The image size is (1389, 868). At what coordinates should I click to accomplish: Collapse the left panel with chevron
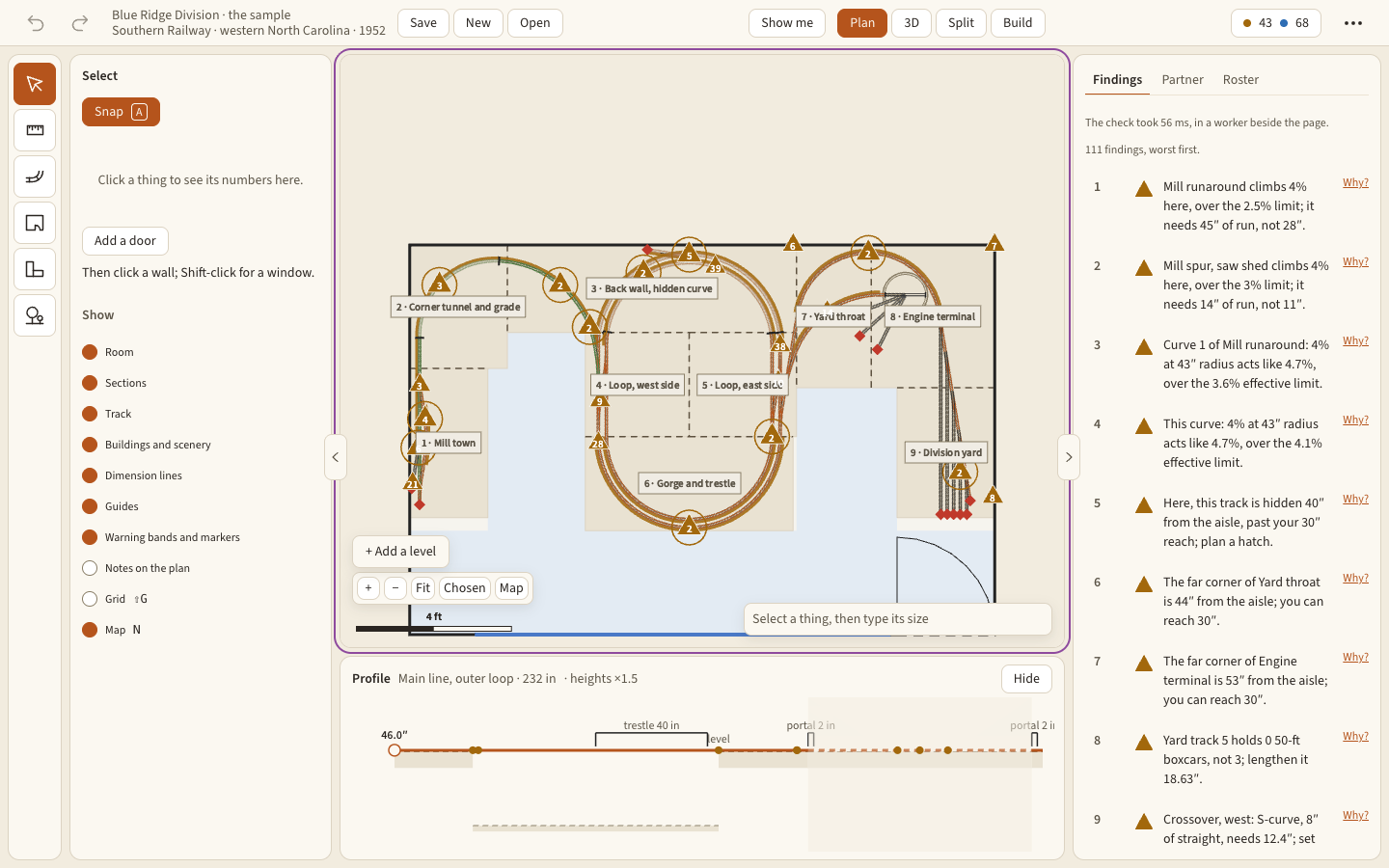click(336, 457)
